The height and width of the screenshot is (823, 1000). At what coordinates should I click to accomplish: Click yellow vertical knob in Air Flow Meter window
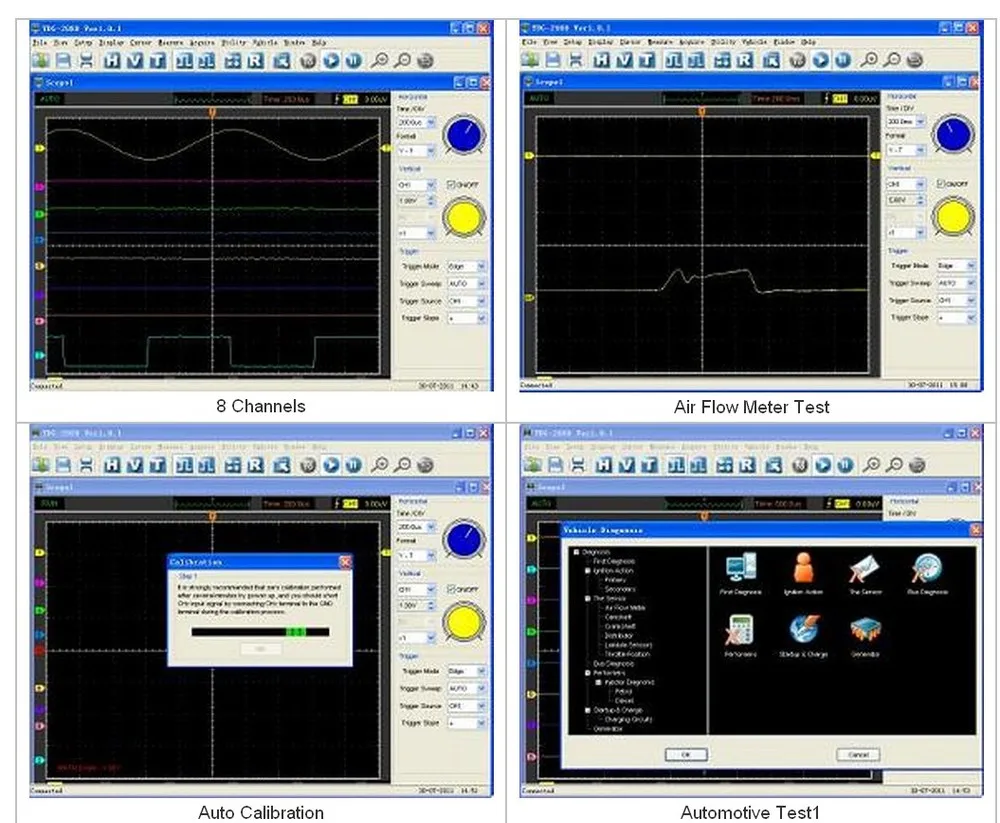click(953, 218)
